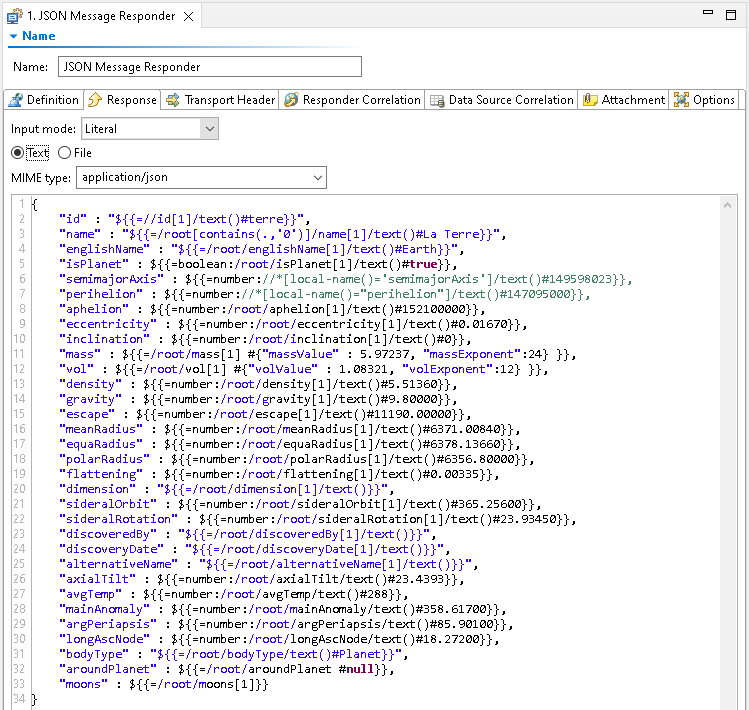Click the "longAscNode" line
The width and height of the screenshot is (749, 710).
[x=279, y=639]
